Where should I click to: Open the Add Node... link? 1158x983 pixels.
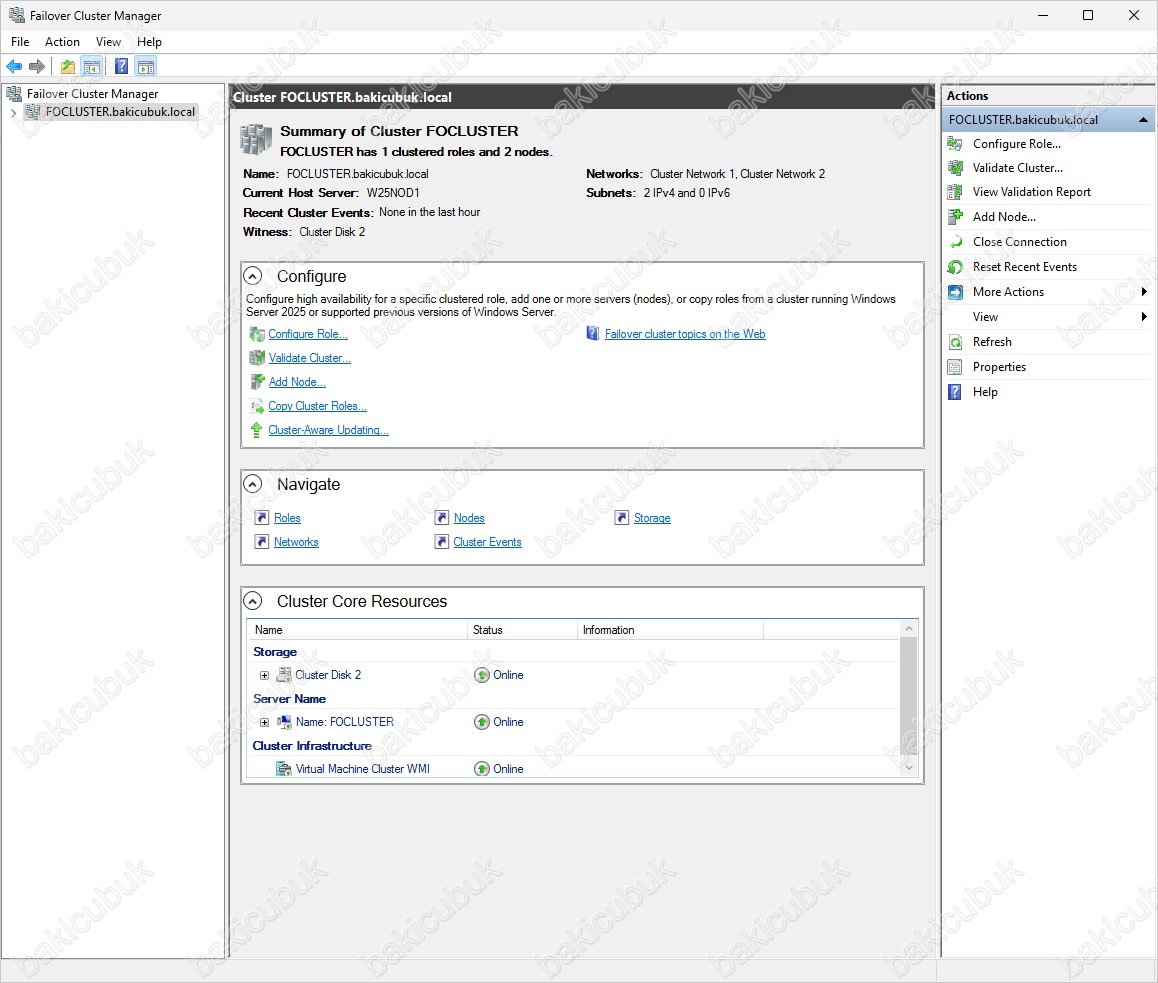[297, 382]
